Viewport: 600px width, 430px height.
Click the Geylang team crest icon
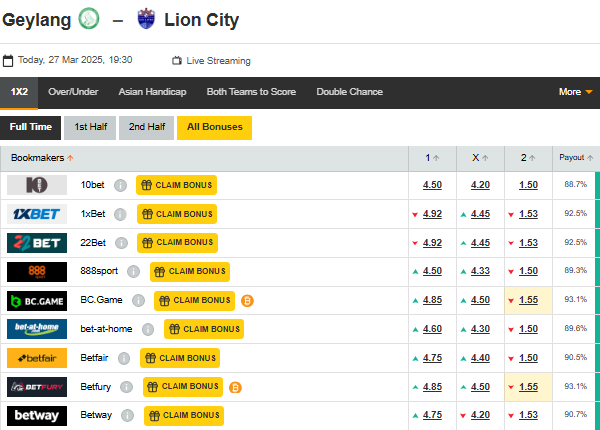pos(89,19)
